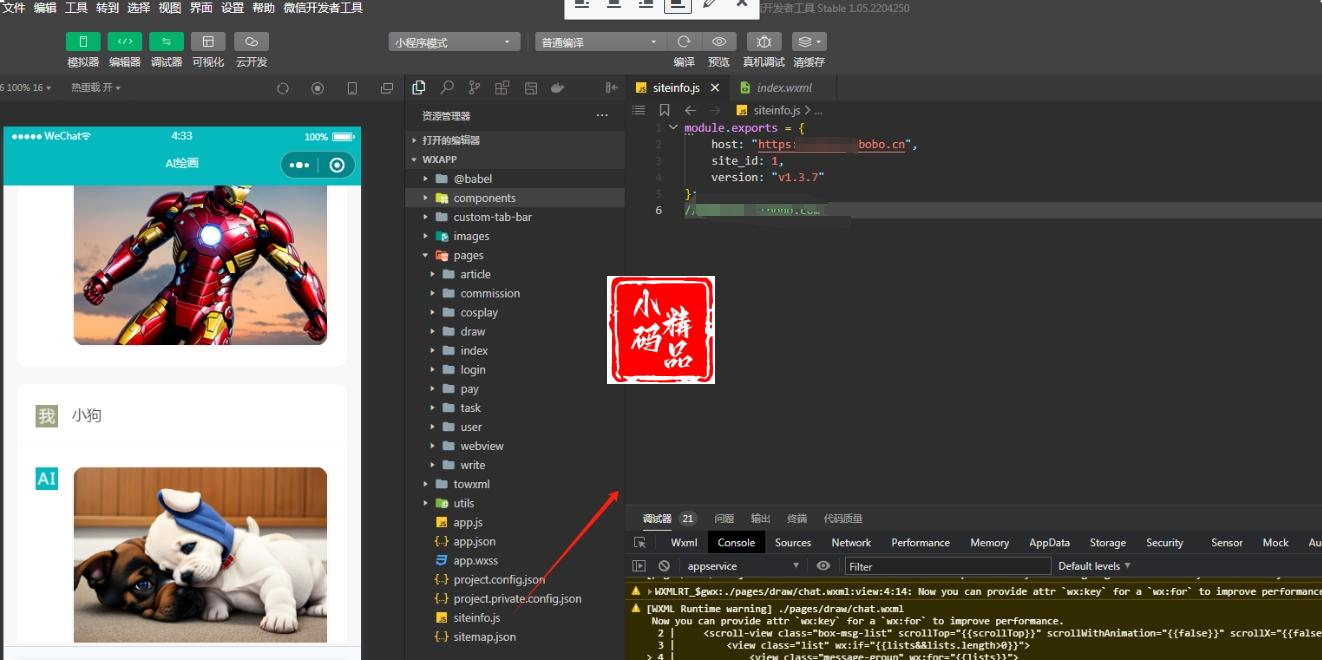Open siteinfo.js in the file tree
The width and height of the screenshot is (1322, 660).
click(x=515, y=618)
